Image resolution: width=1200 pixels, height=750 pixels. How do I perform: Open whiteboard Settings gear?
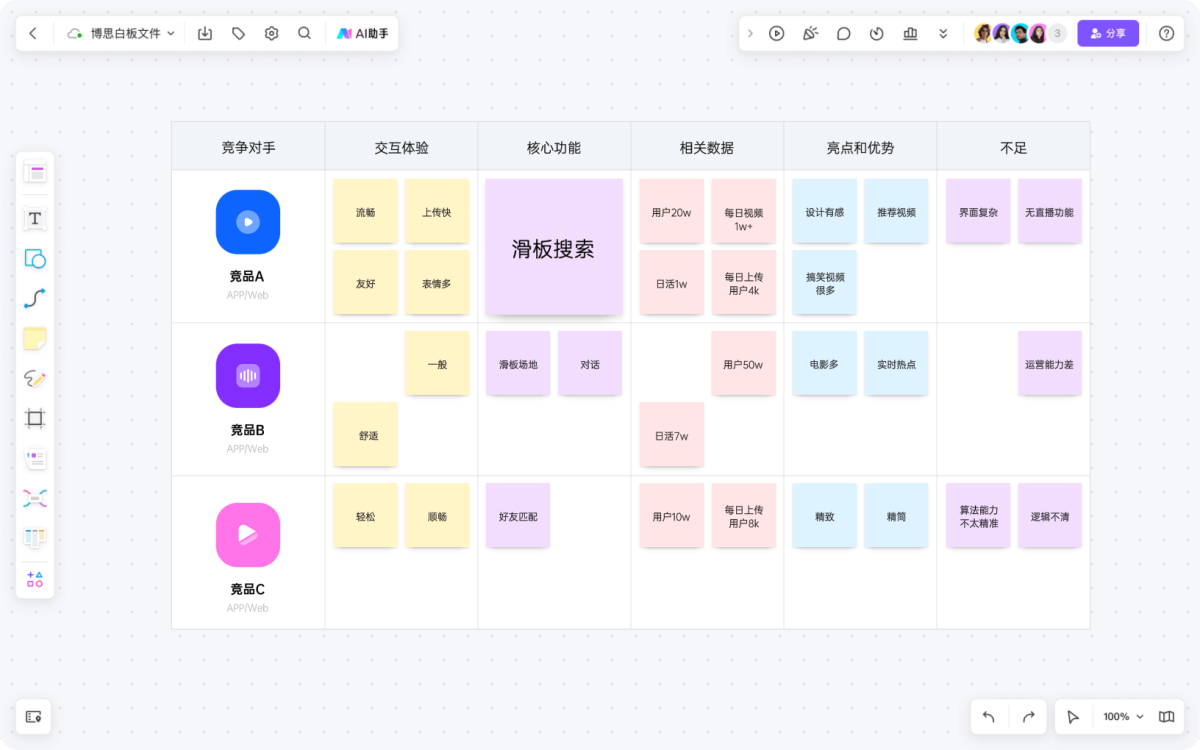coord(271,33)
